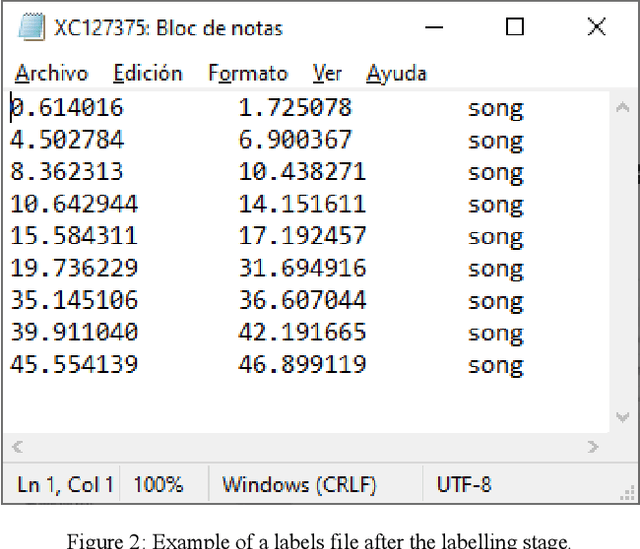
Task: Open the Edición menu
Action: click(147, 73)
